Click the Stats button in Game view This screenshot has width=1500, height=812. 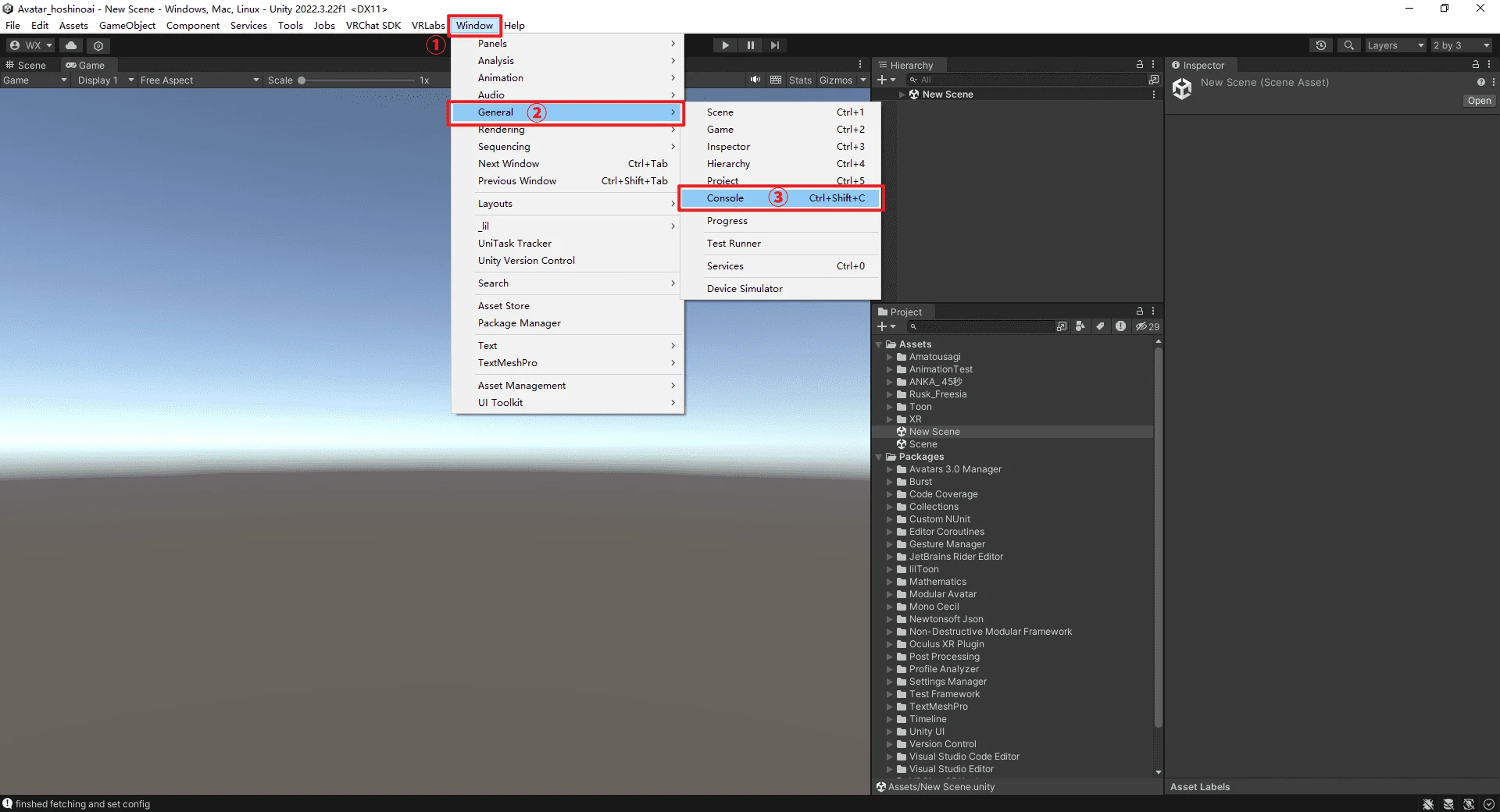pos(800,80)
